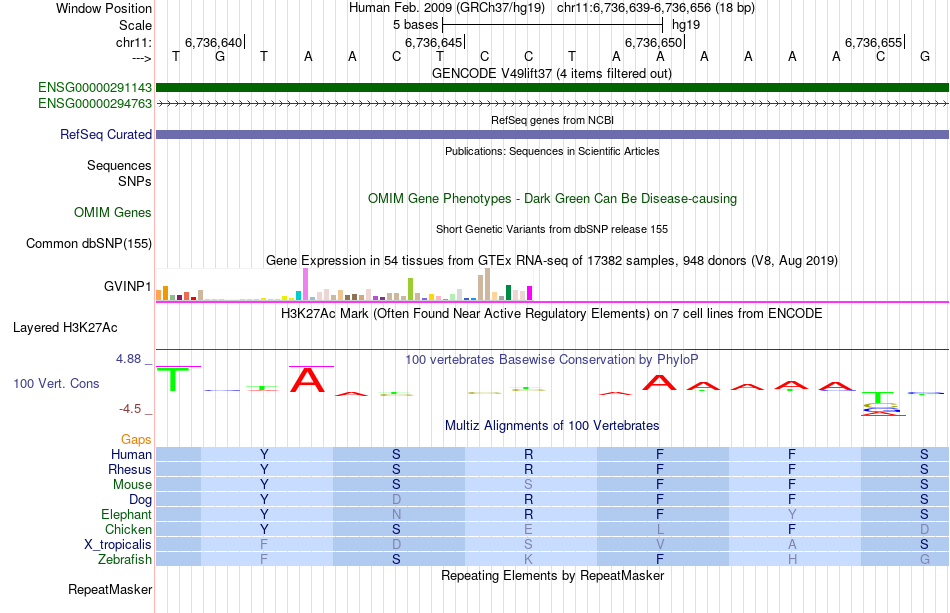The height and width of the screenshot is (613, 950).
Task: Open the Layered H3K27Ac track label
Action: tap(65, 328)
